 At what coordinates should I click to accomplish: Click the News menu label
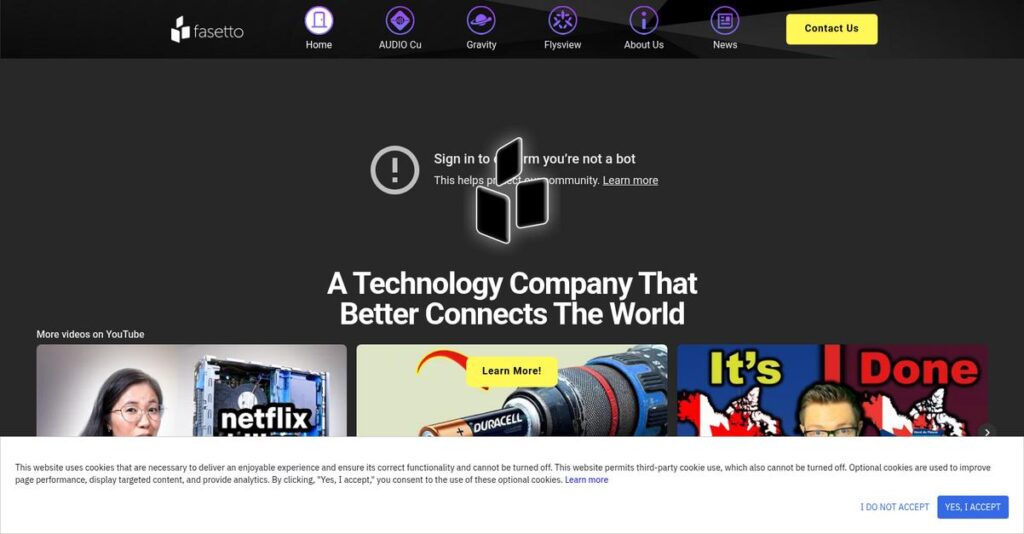(725, 44)
